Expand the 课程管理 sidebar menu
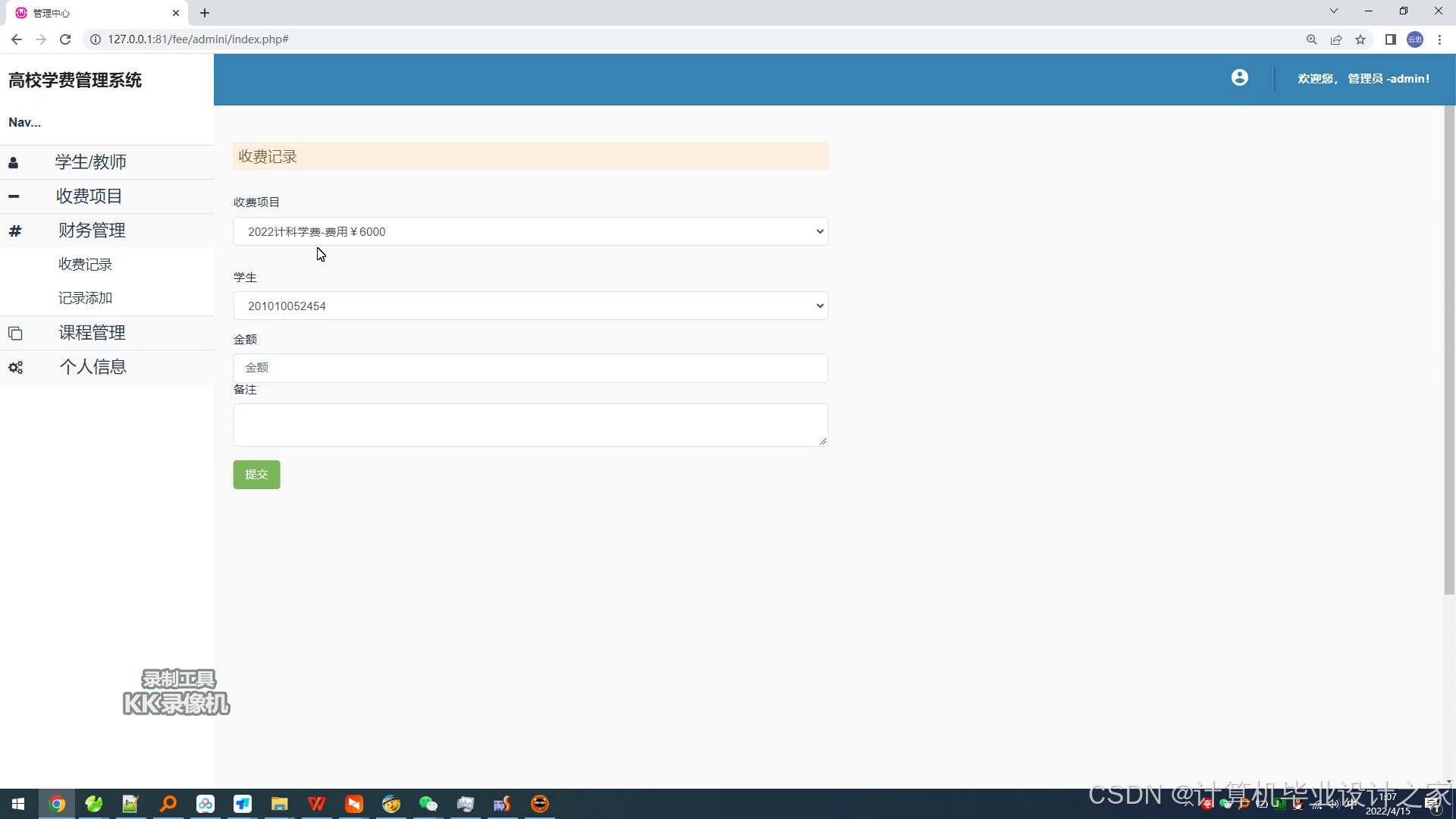This screenshot has height=819, width=1456. 92,333
